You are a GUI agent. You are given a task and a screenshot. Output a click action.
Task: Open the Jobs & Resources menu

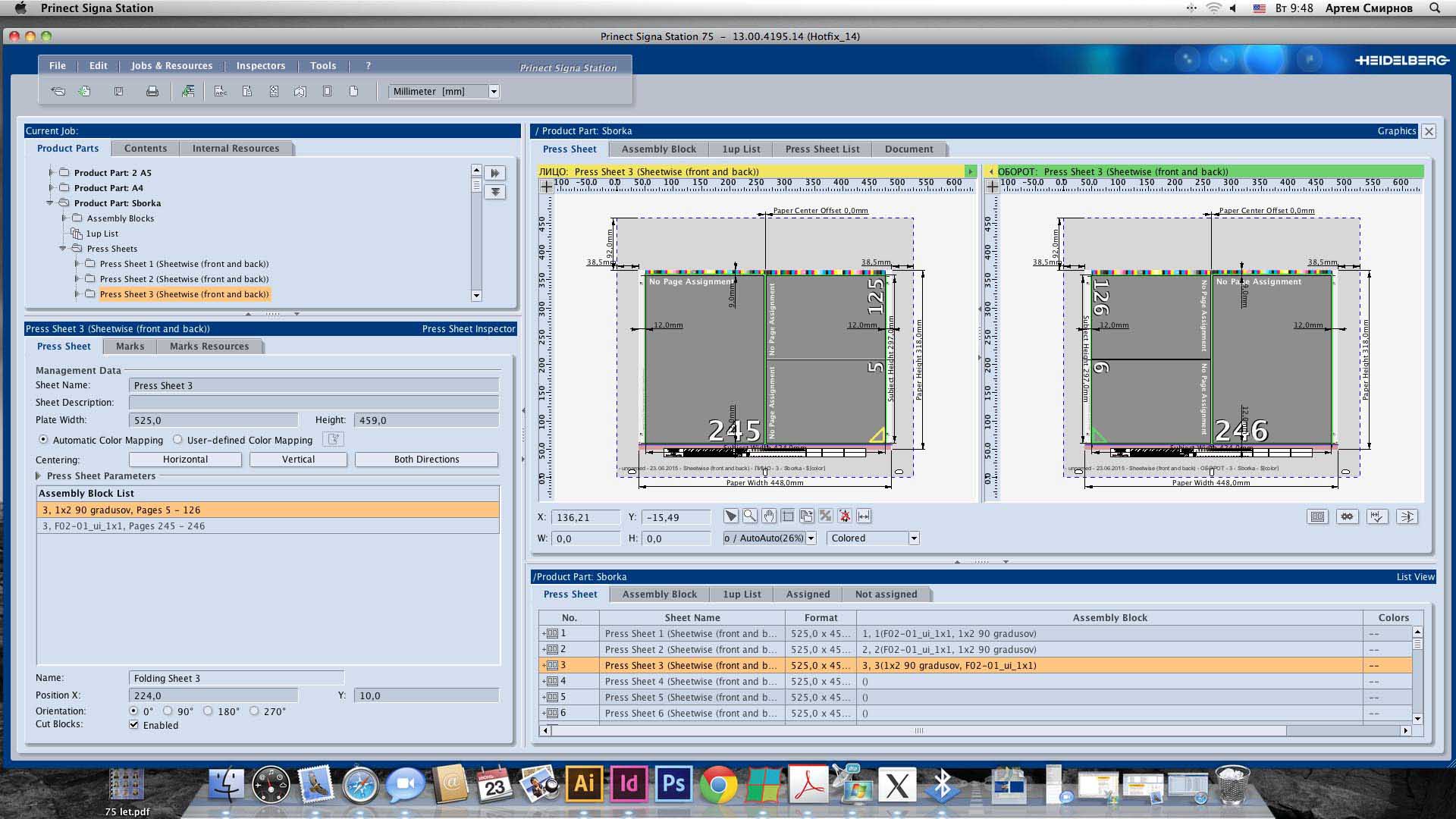coord(171,65)
